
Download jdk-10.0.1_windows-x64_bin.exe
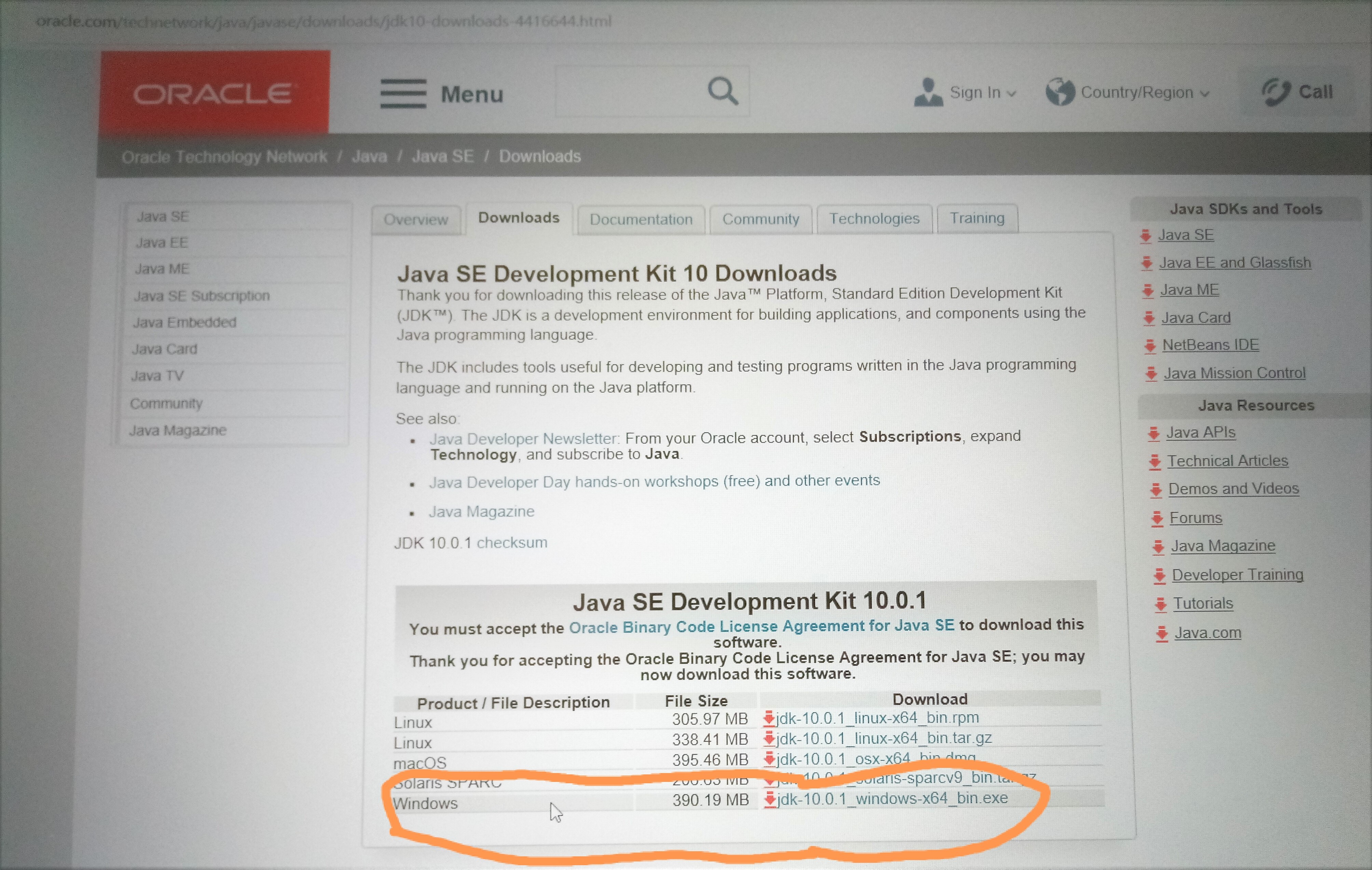tap(893, 799)
